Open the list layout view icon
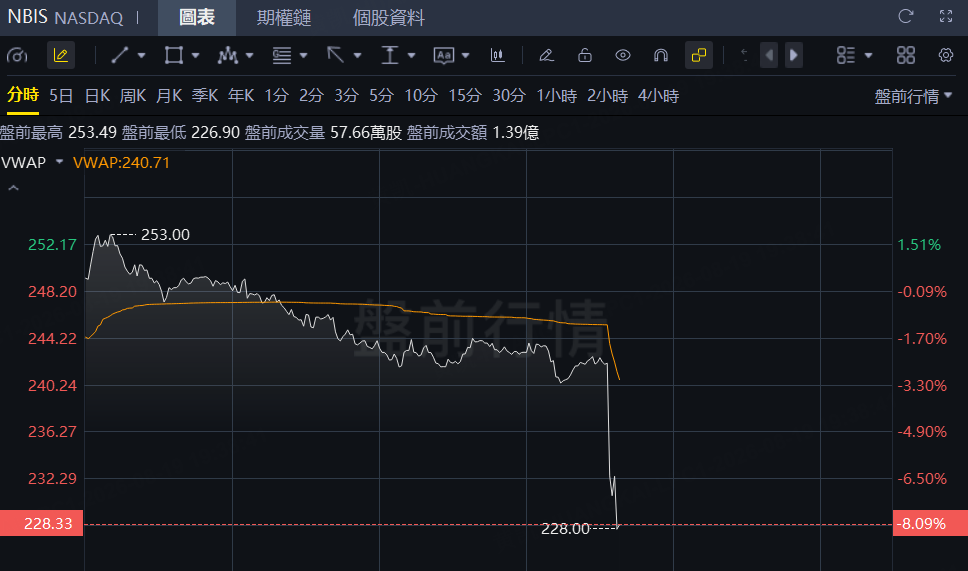Image resolution: width=968 pixels, height=571 pixels. [x=846, y=56]
